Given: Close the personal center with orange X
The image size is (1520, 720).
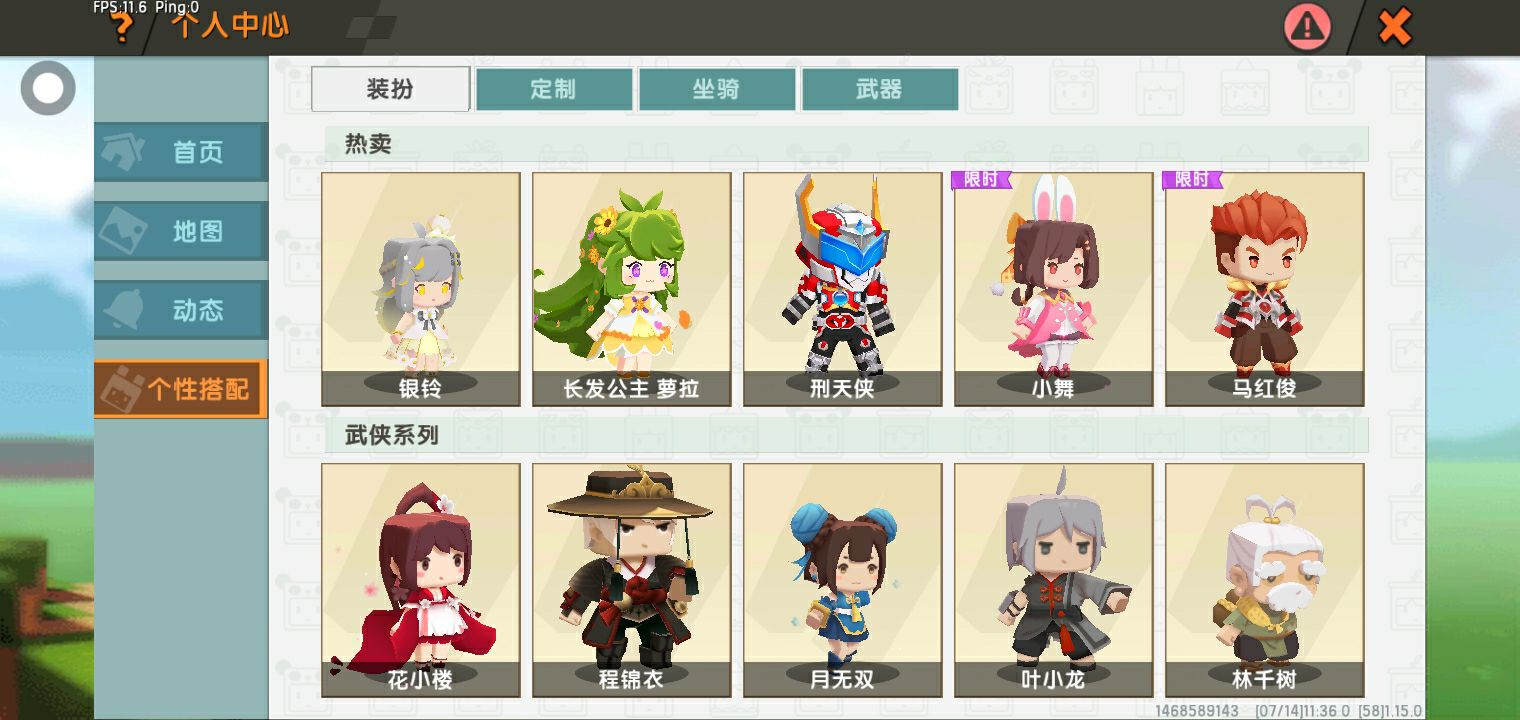Looking at the screenshot, I should [x=1394, y=27].
